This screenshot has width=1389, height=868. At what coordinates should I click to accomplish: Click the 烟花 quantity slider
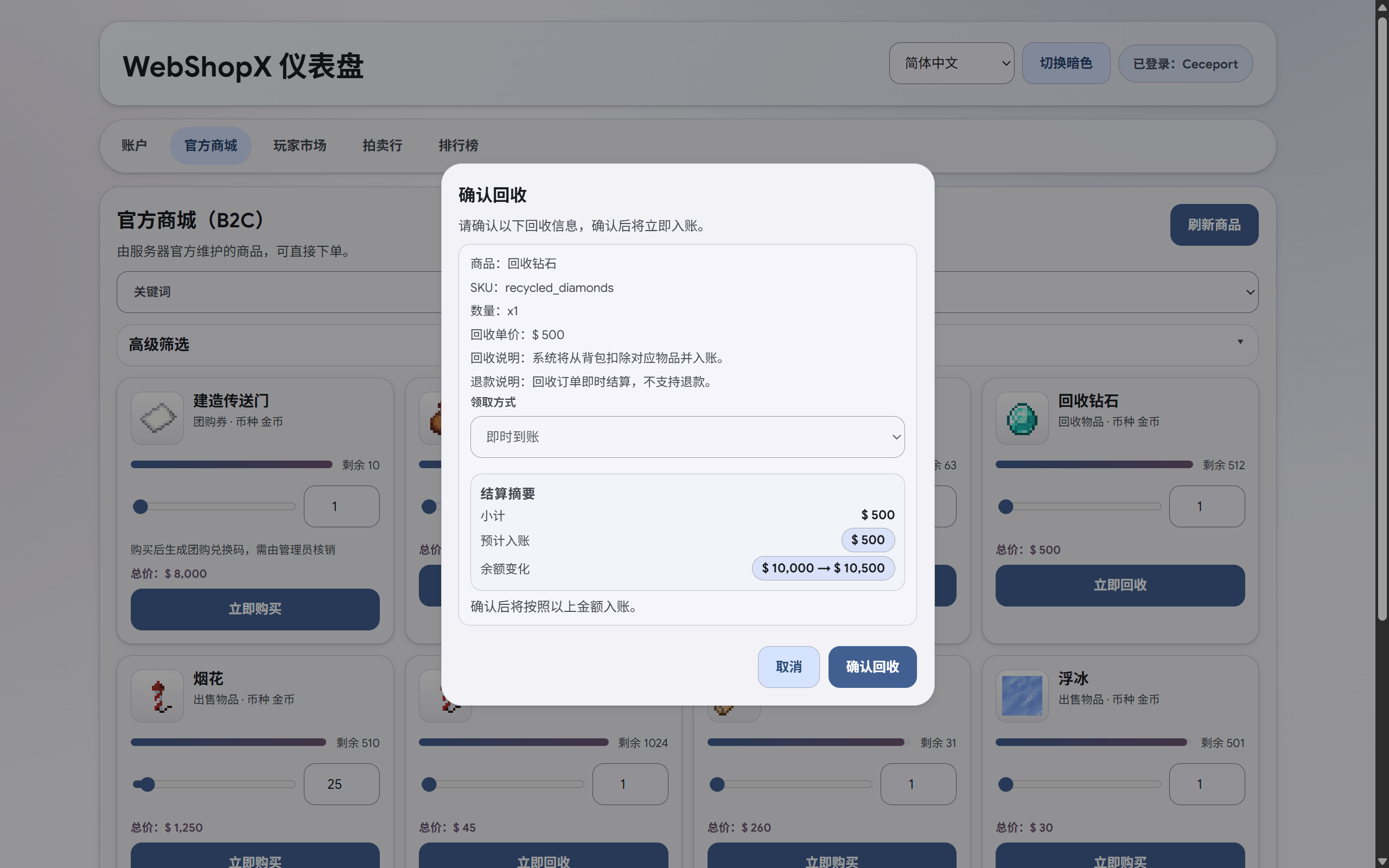tap(214, 784)
